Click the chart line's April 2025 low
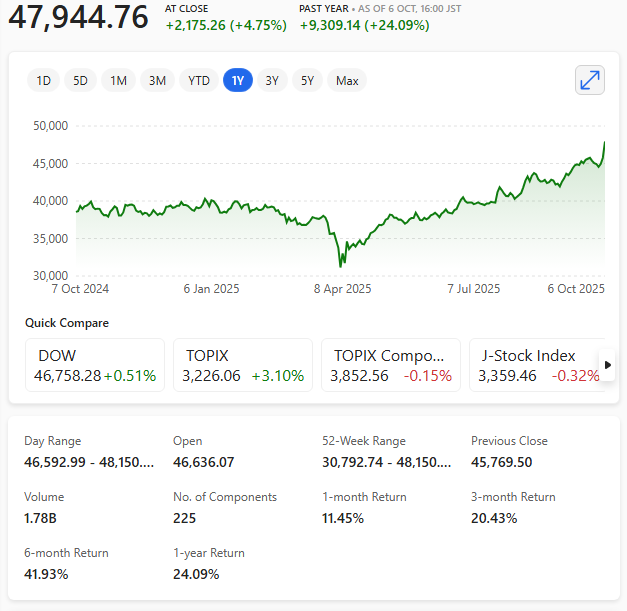This screenshot has height=611, width=627. [341, 266]
